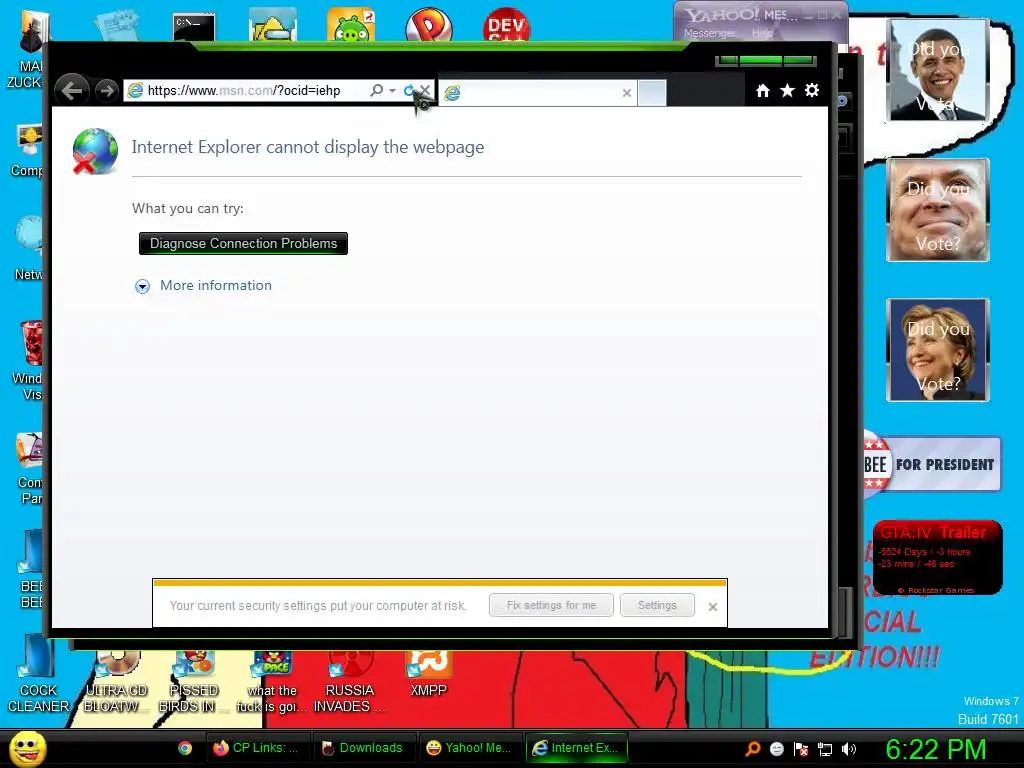Viewport: 1024px width, 768px height.
Task: Switch to Yahoo! Messenger taskbar button
Action: tap(470, 748)
